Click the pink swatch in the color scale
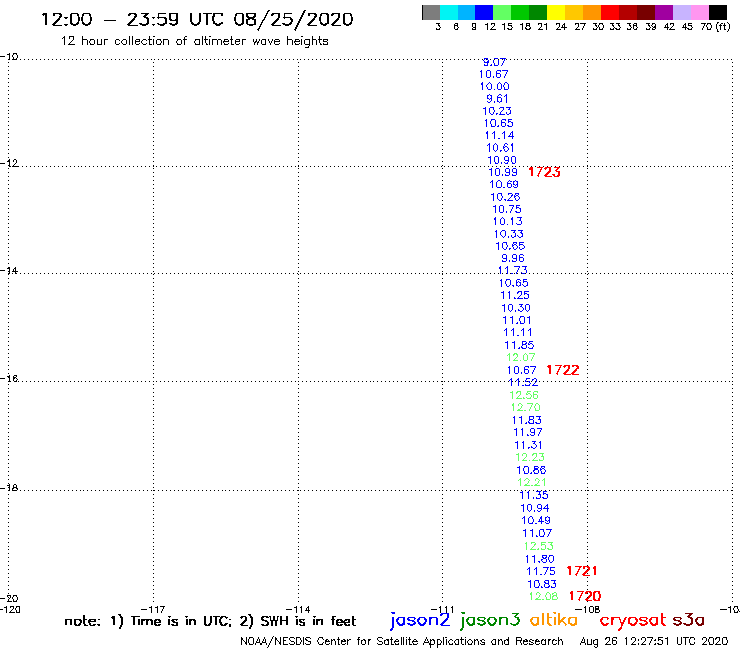The height and width of the screenshot is (650, 740). (x=700, y=13)
